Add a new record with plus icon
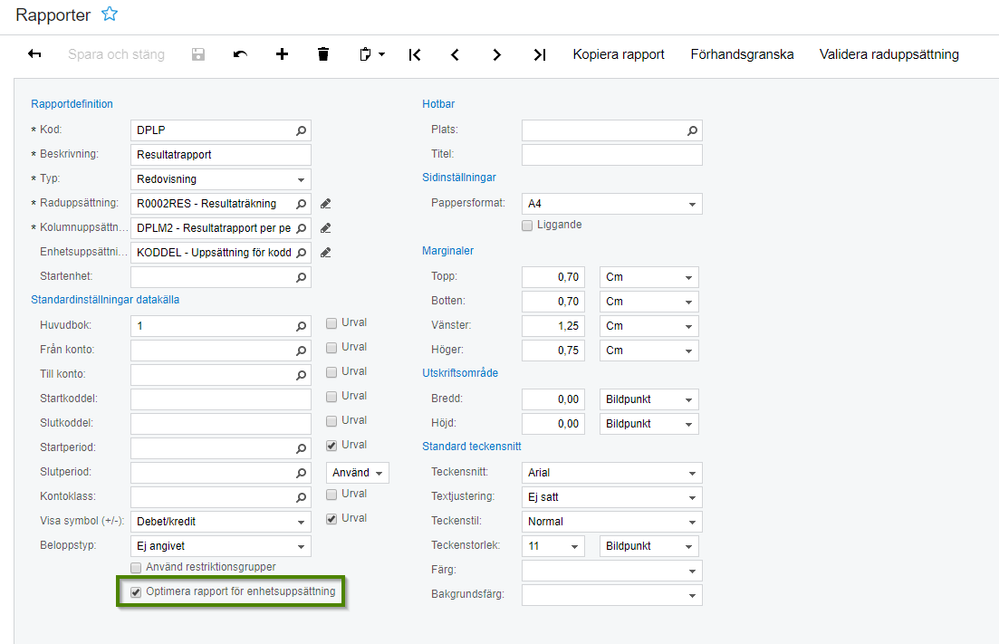 pos(282,55)
